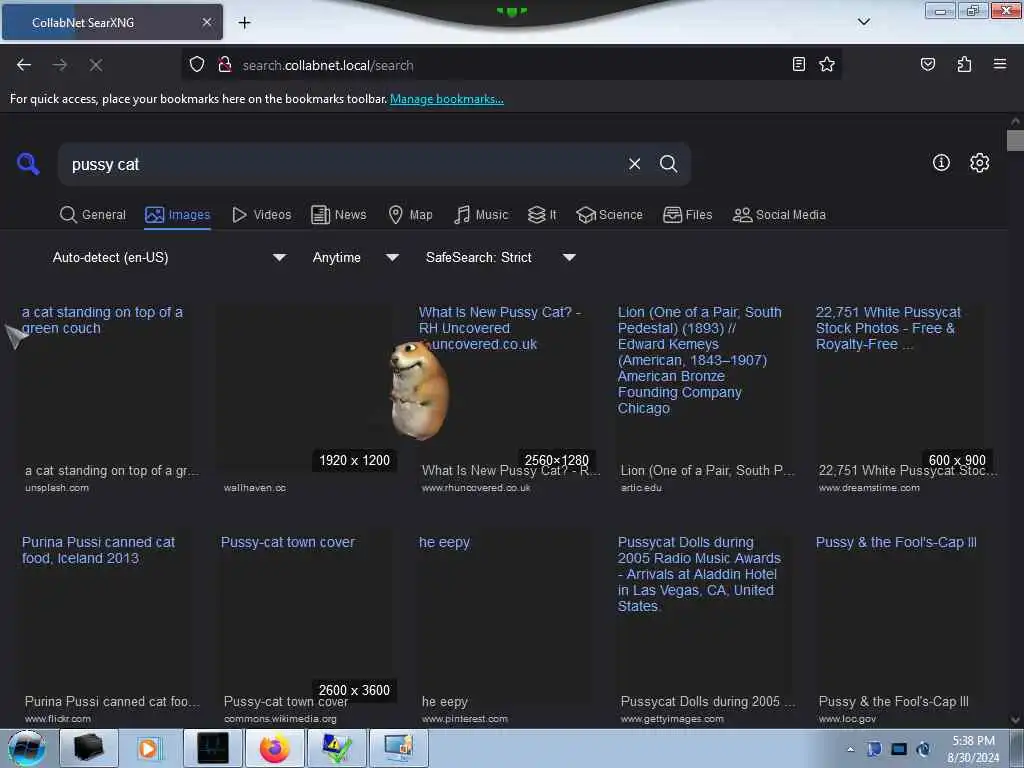Open 'What Is New Pussy Cat? - RH Uncovered' result
Screen dimensions: 1024x768
[500, 328]
